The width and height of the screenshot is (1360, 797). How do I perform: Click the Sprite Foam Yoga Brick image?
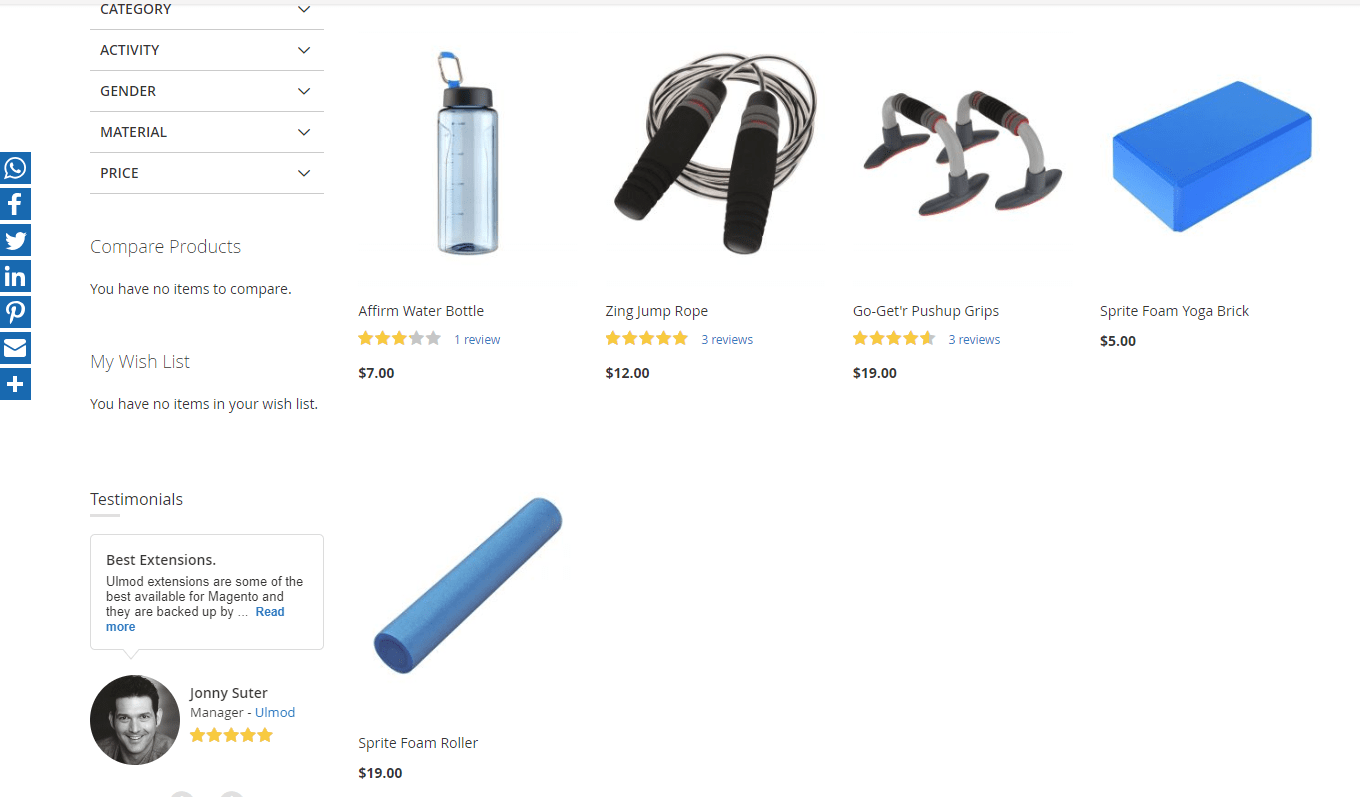(x=1212, y=156)
